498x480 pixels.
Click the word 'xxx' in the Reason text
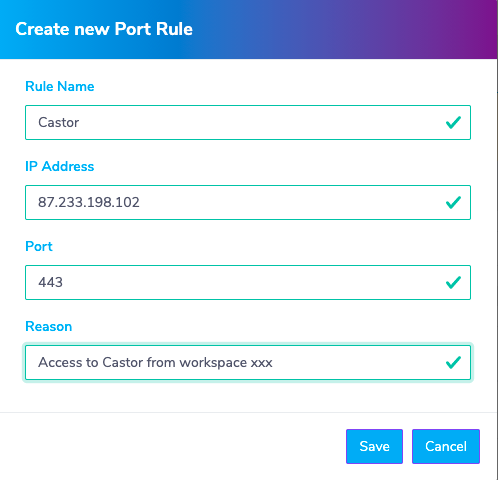pos(262,363)
